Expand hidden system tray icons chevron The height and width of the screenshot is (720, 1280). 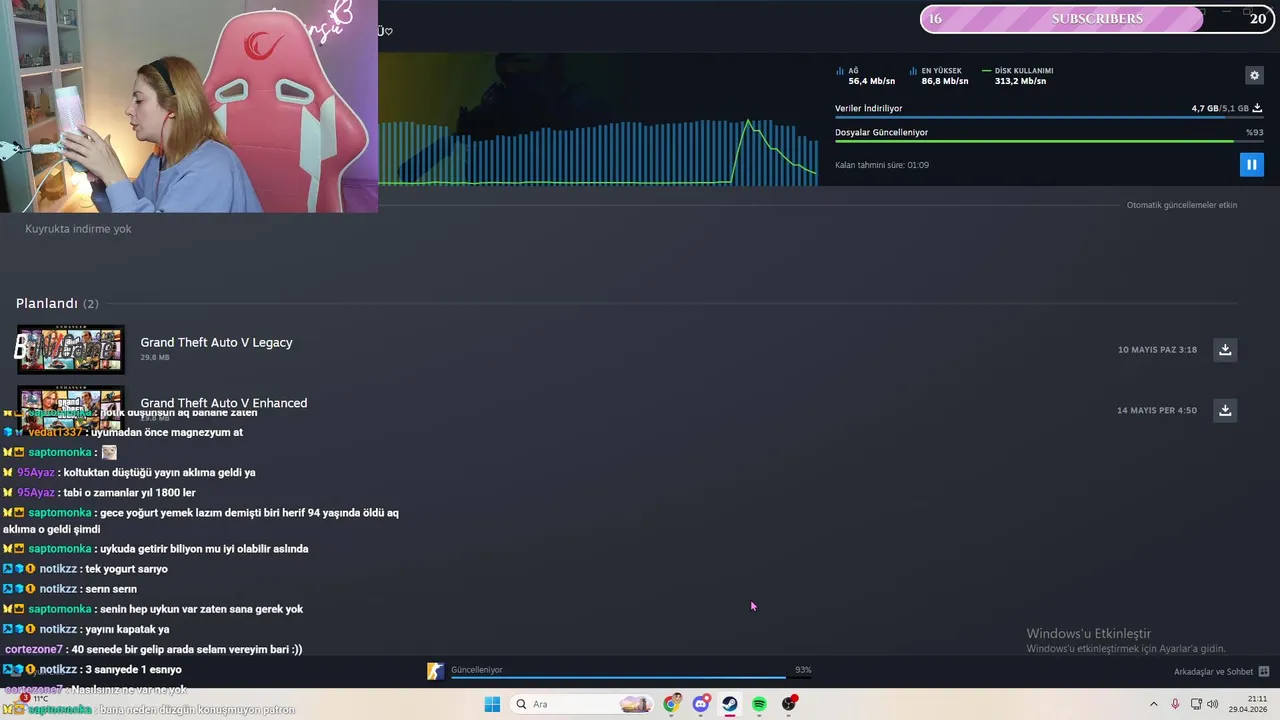click(1154, 704)
